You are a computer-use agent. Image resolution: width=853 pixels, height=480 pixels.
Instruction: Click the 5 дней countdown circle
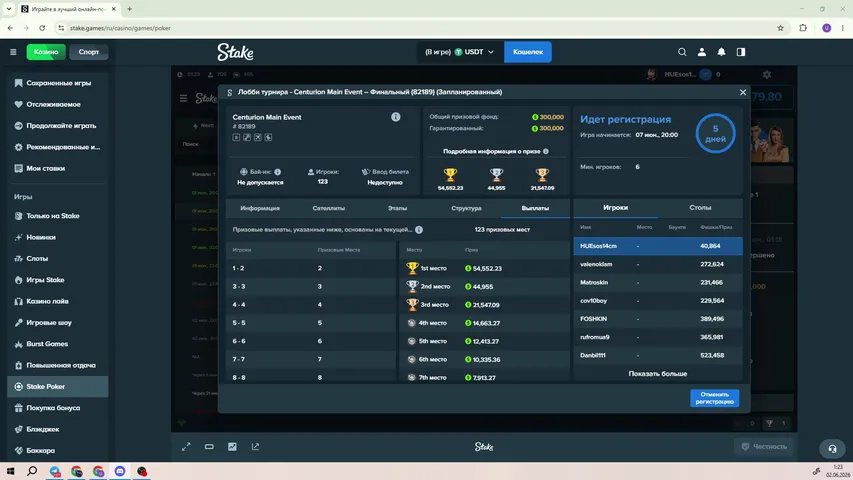pos(715,133)
